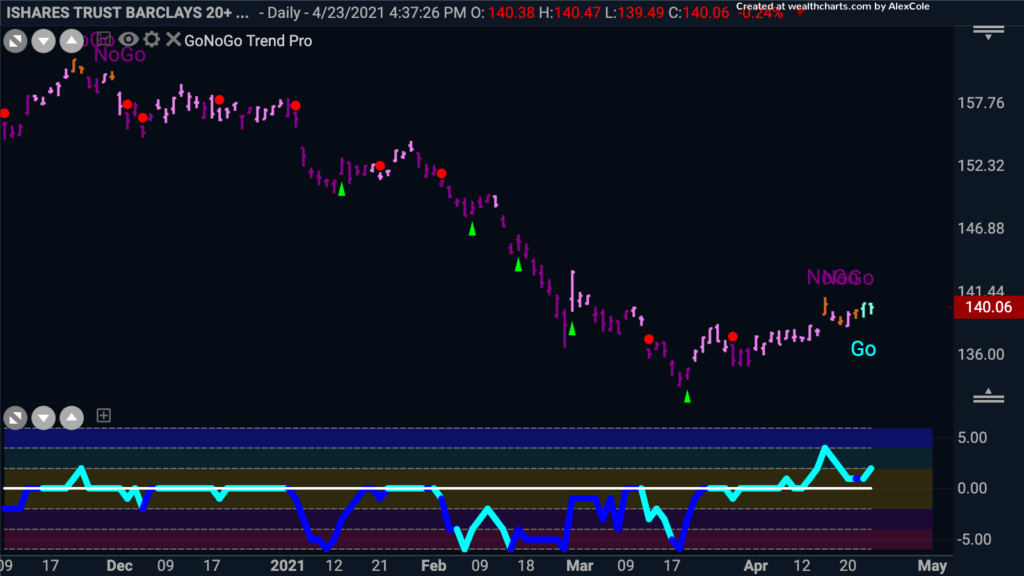This screenshot has height=576, width=1024.
Task: Expand oscillator pane with plus box
Action: pos(103,415)
